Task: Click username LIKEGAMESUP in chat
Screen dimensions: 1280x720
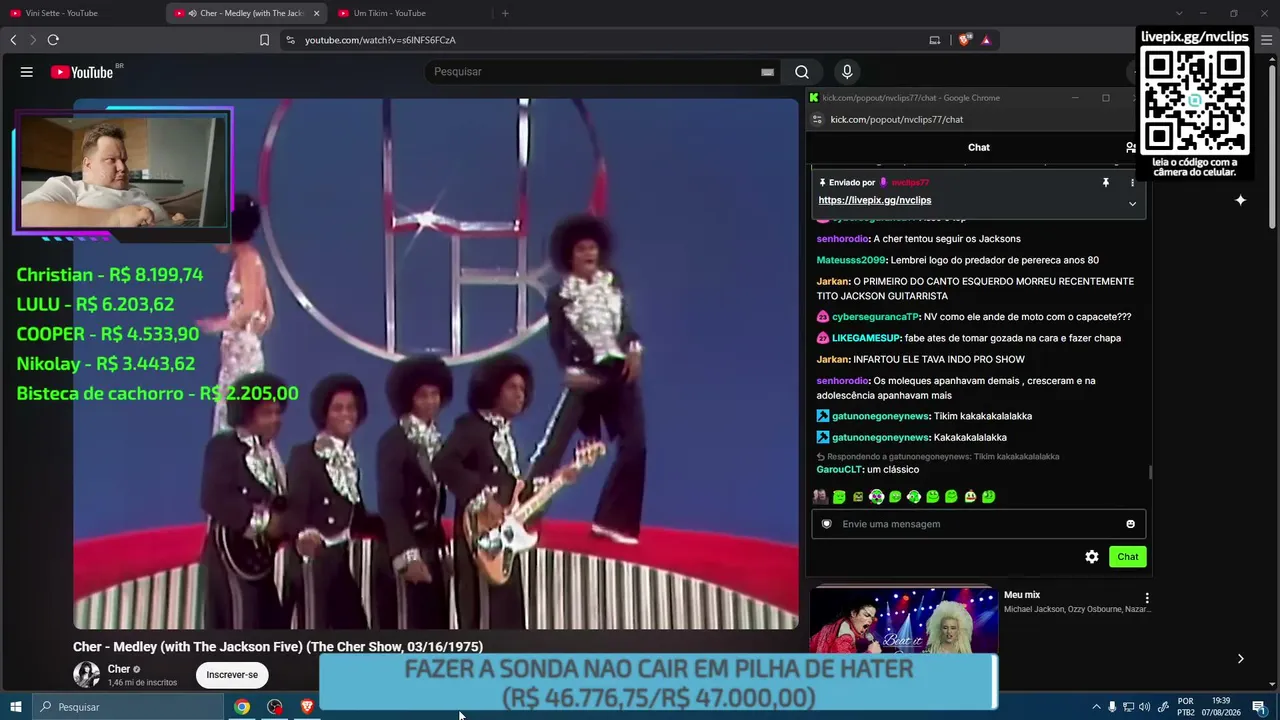Action: click(x=866, y=338)
